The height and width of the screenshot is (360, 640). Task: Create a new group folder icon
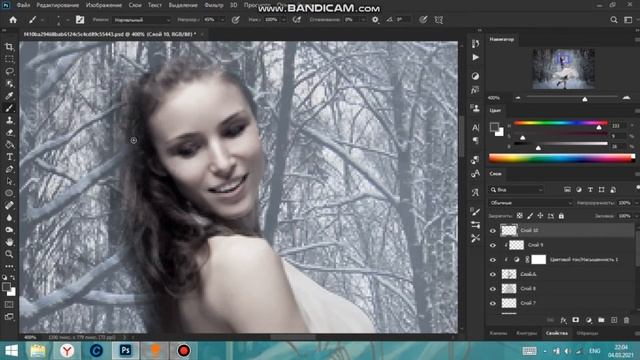601,320
